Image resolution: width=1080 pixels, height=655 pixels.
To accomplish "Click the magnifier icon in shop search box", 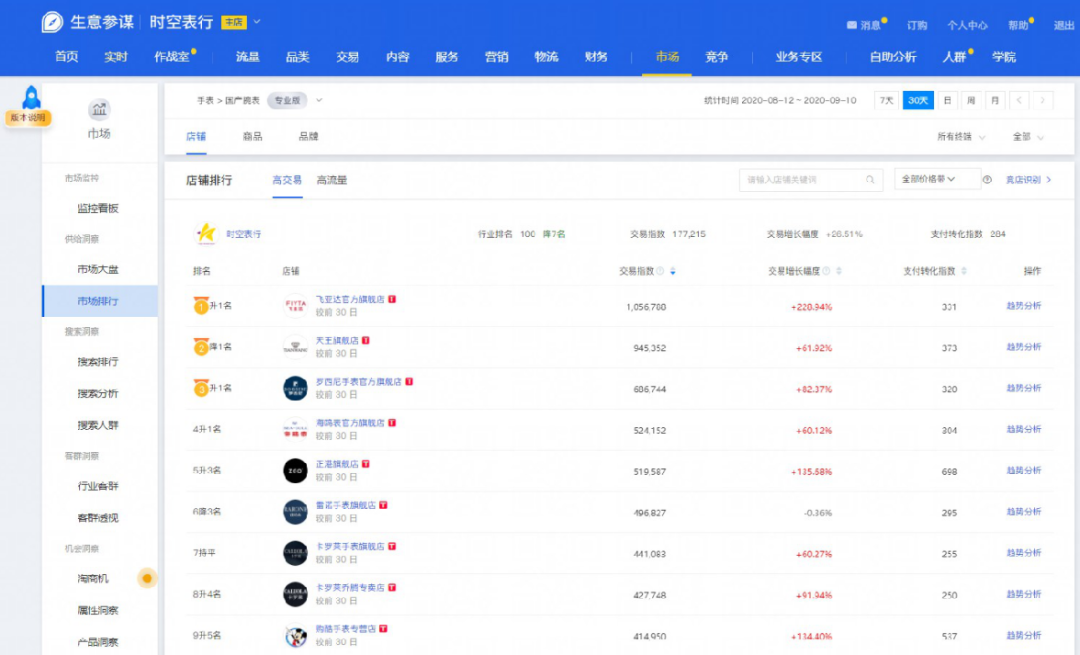I will 870,180.
